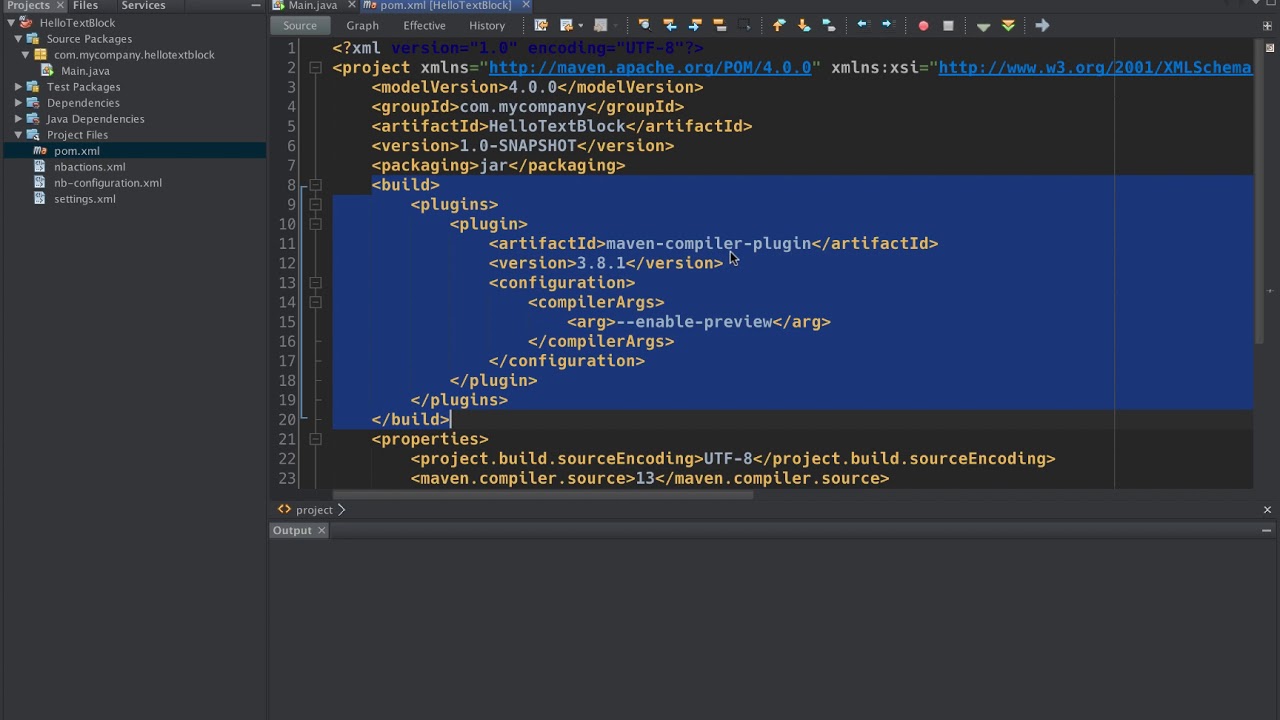
Task: Click the Find Selection magnifier icon
Action: point(644,25)
